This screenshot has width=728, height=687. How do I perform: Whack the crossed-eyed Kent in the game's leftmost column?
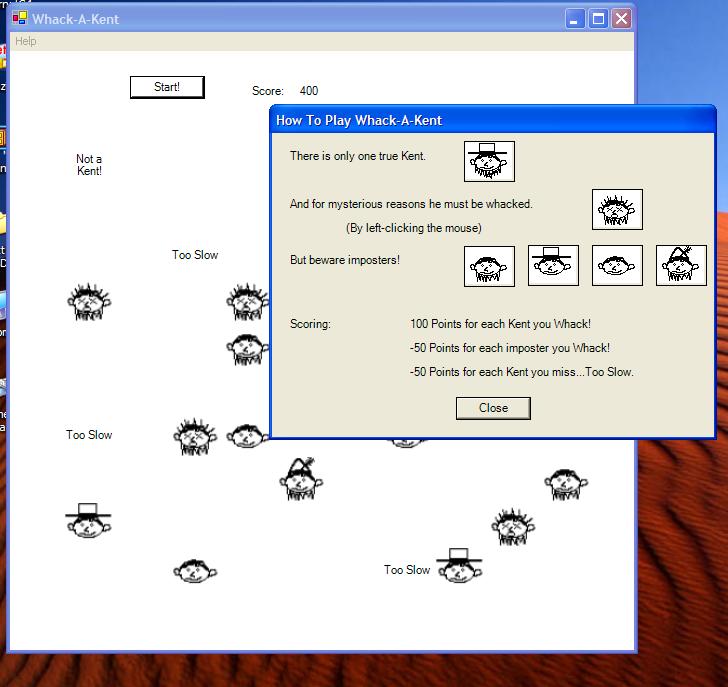pos(89,302)
